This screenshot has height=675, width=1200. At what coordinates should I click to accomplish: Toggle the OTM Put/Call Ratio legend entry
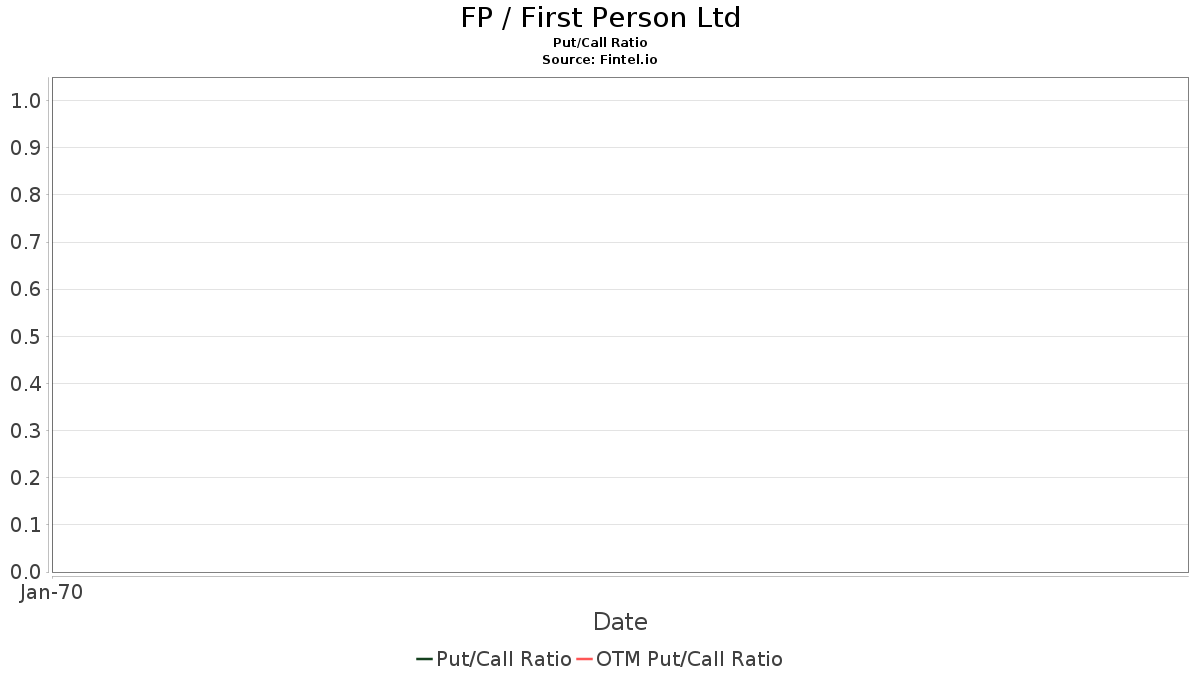[689, 659]
